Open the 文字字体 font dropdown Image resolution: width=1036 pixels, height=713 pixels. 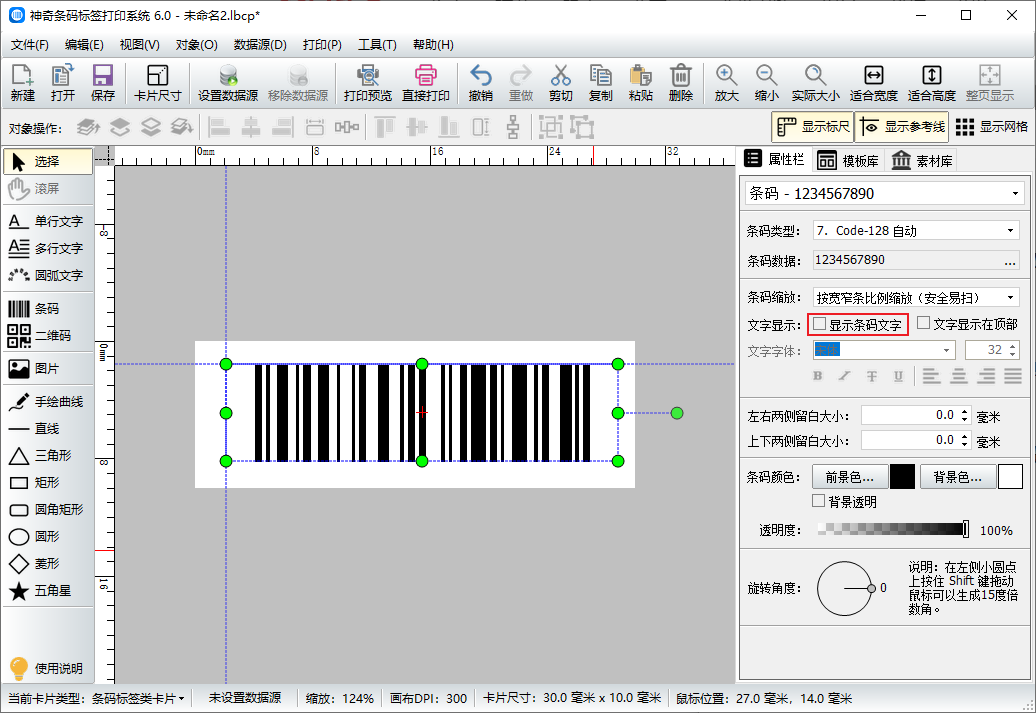coord(947,350)
